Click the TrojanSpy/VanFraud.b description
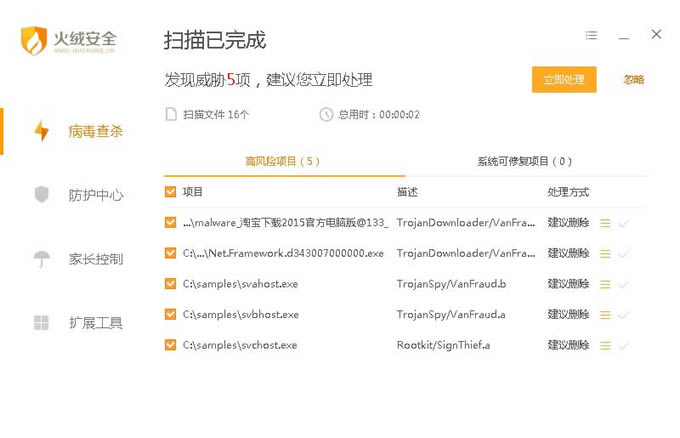 451,284
